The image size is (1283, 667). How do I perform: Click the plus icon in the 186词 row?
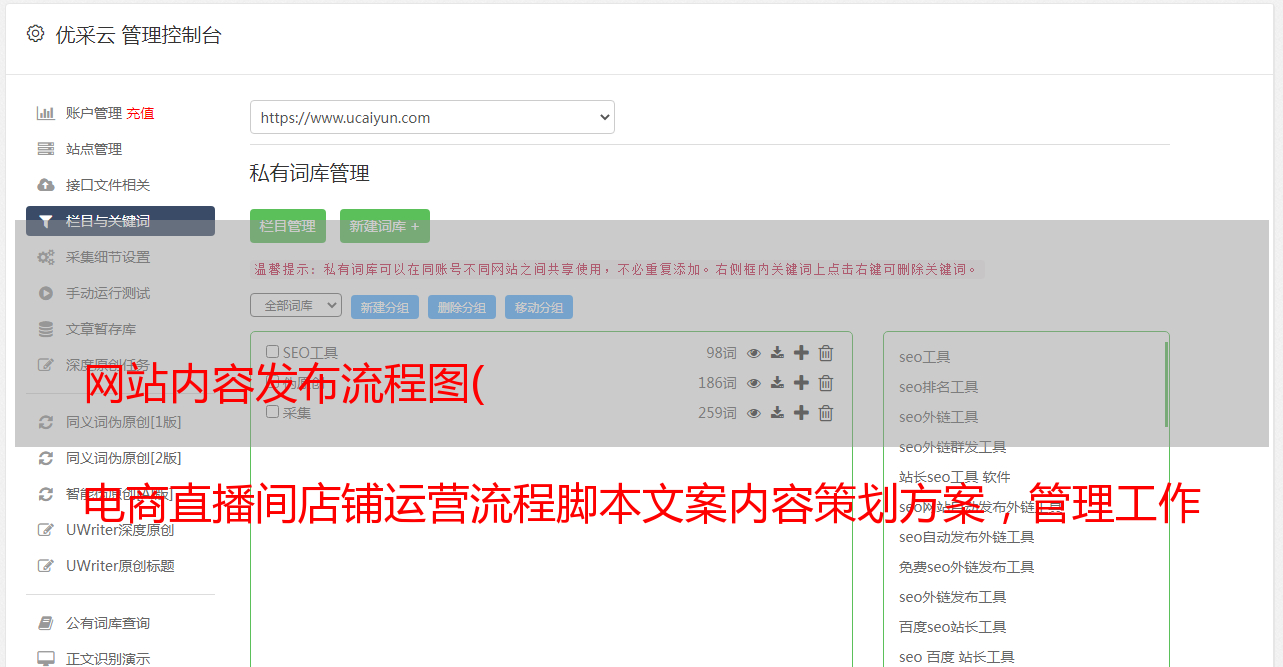click(x=801, y=383)
